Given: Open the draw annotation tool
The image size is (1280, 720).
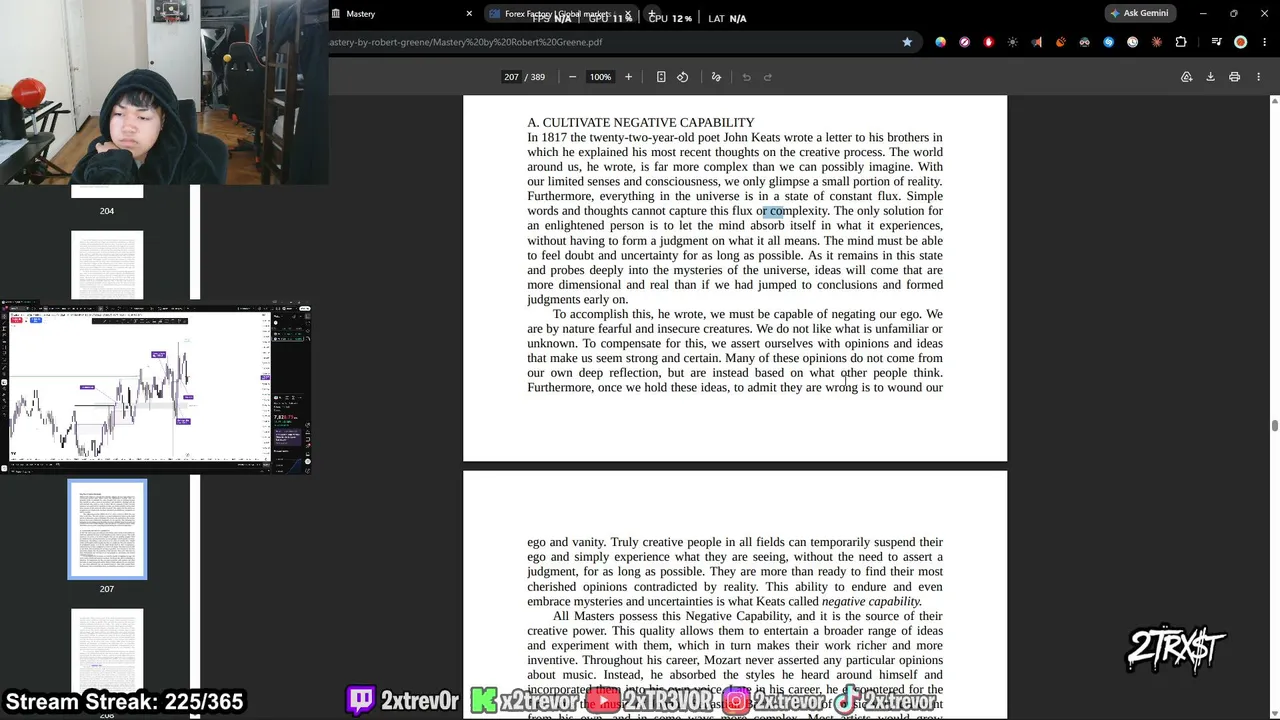Looking at the screenshot, I should [716, 77].
